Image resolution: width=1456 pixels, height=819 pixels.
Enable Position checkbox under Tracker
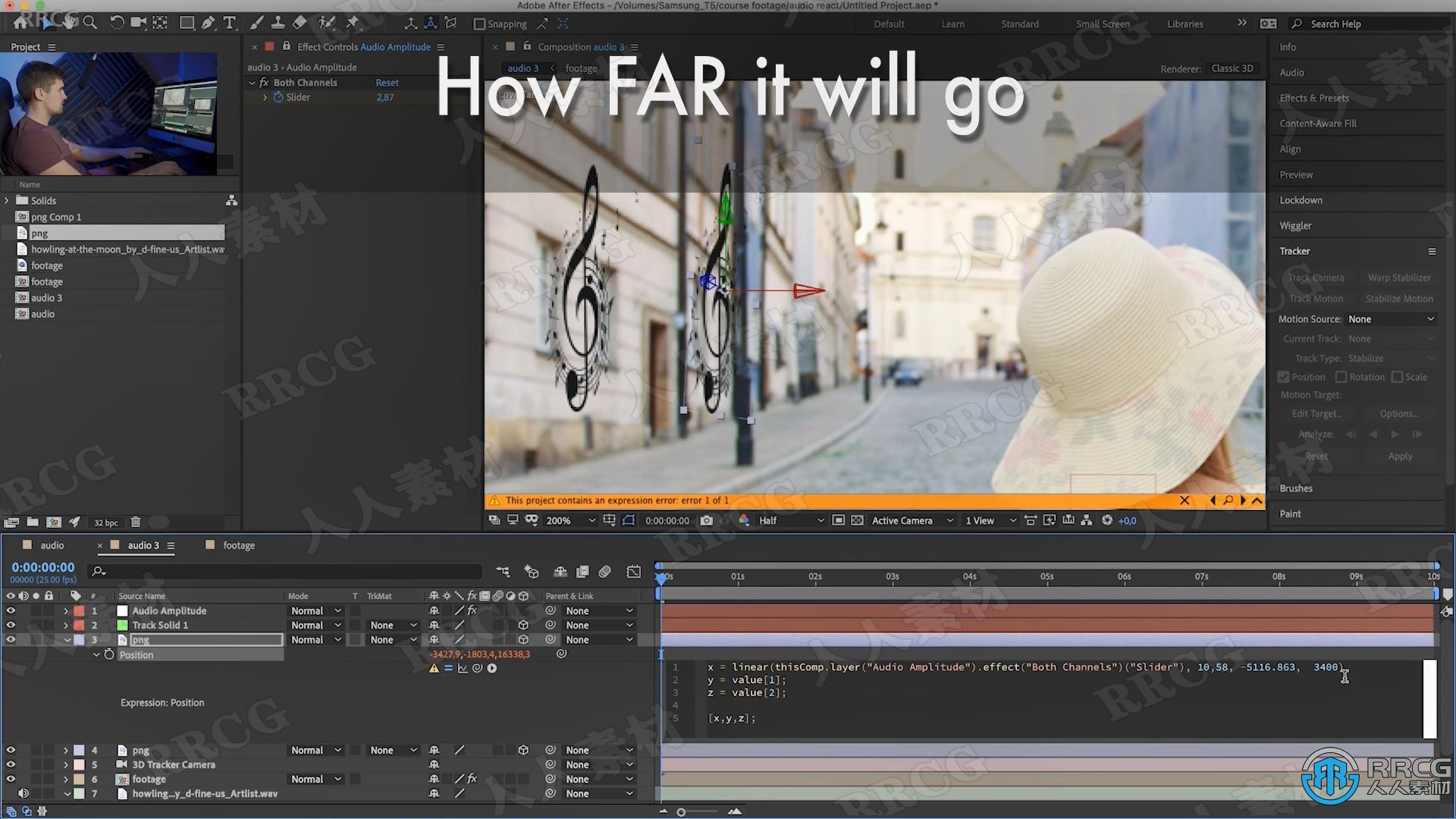pos(1283,377)
